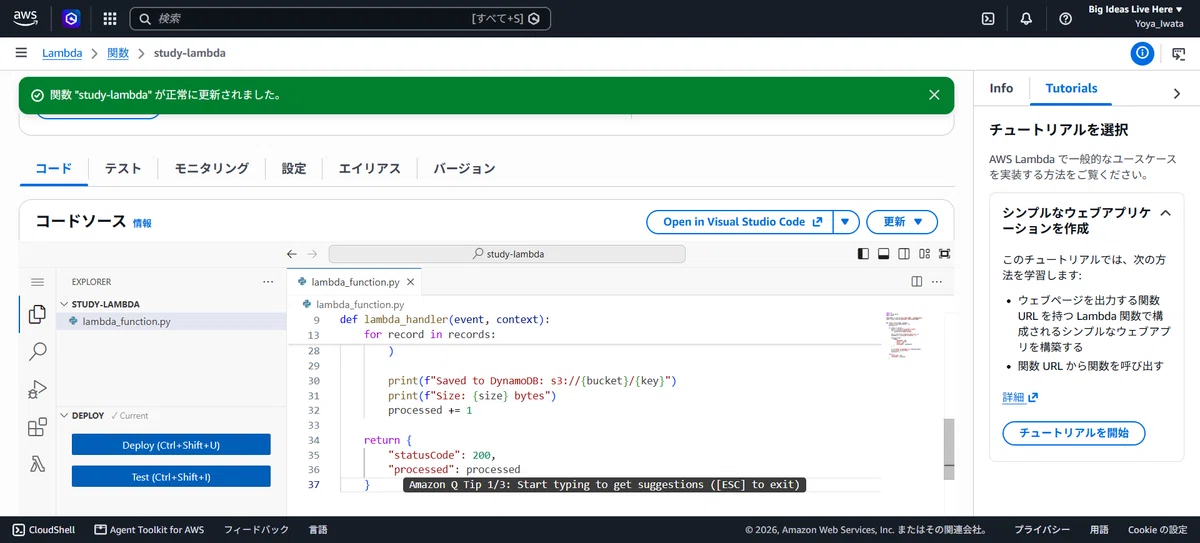Click the Test (Ctrl+Shift+I) button

171,477
